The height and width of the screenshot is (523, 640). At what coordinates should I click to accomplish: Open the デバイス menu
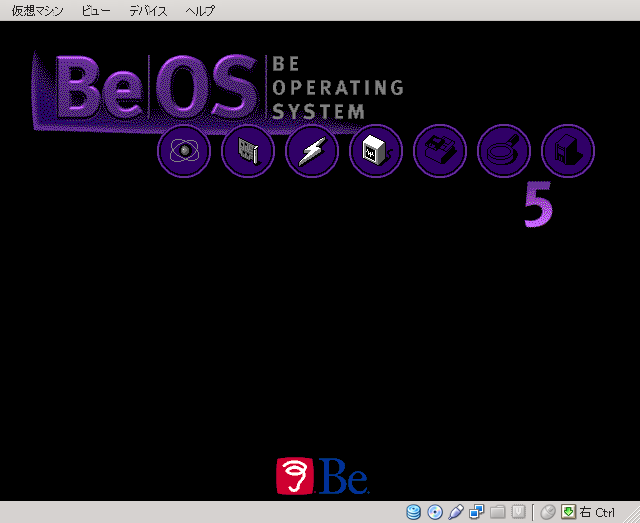148,11
